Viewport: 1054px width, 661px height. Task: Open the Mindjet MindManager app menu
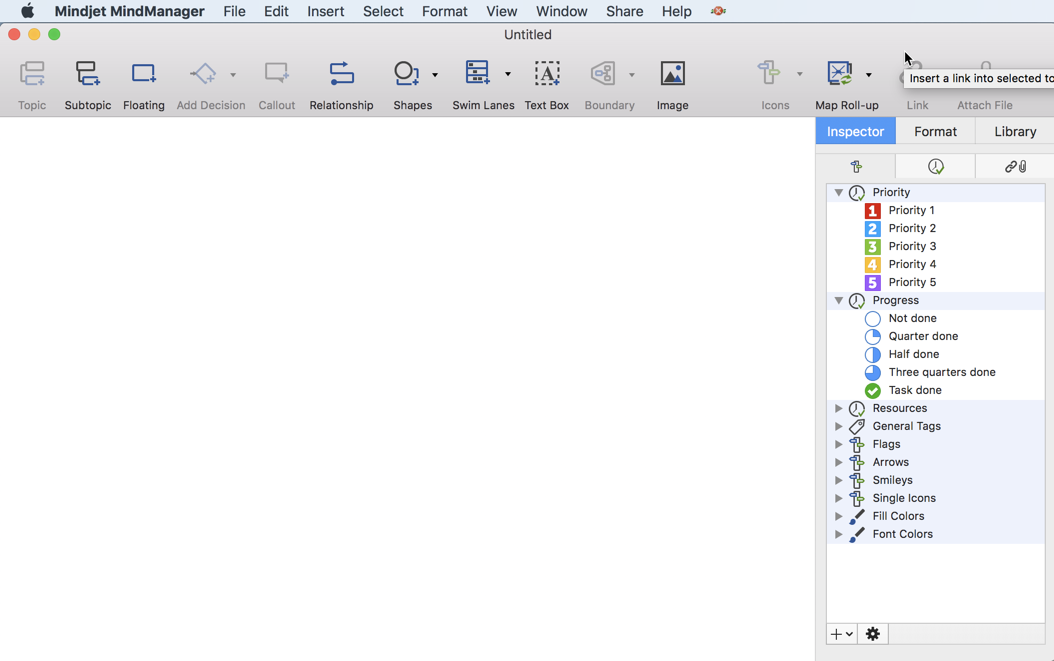pos(129,11)
